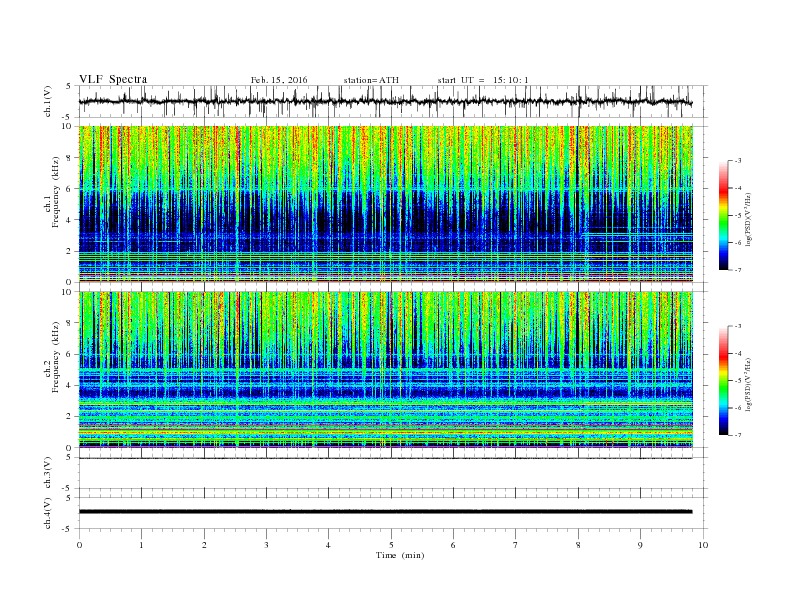Click the "VLF Spectra" plot title
The width and height of the screenshot is (792, 612).
pos(113,79)
